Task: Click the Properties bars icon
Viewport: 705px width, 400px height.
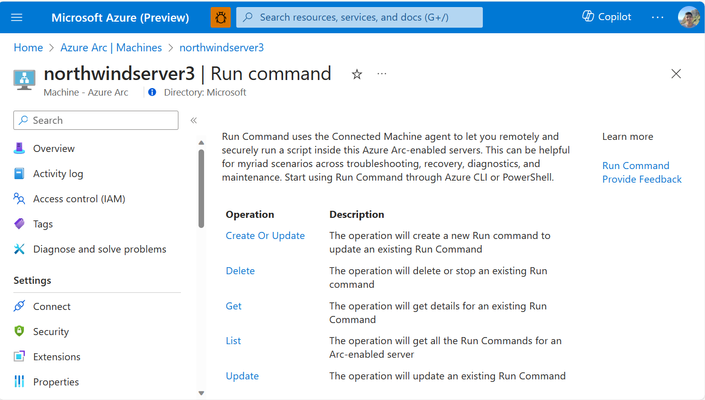Action: point(19,382)
